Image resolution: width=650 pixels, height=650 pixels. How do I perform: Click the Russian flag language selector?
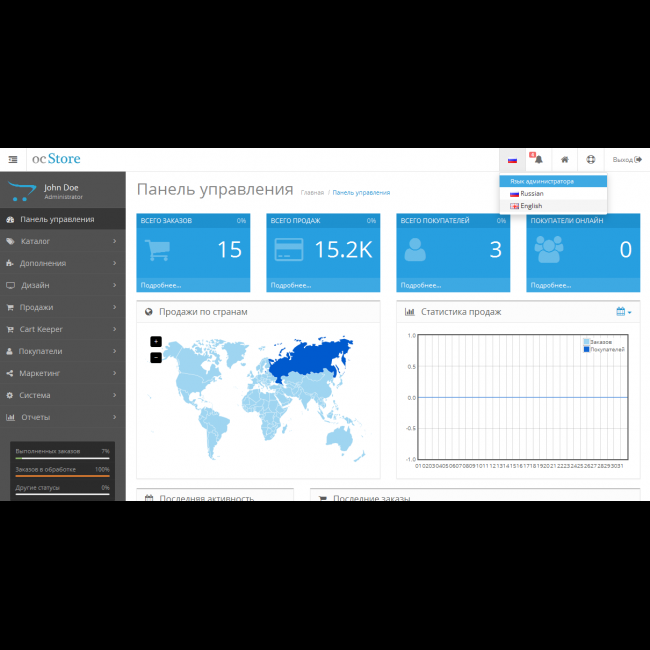(x=512, y=159)
